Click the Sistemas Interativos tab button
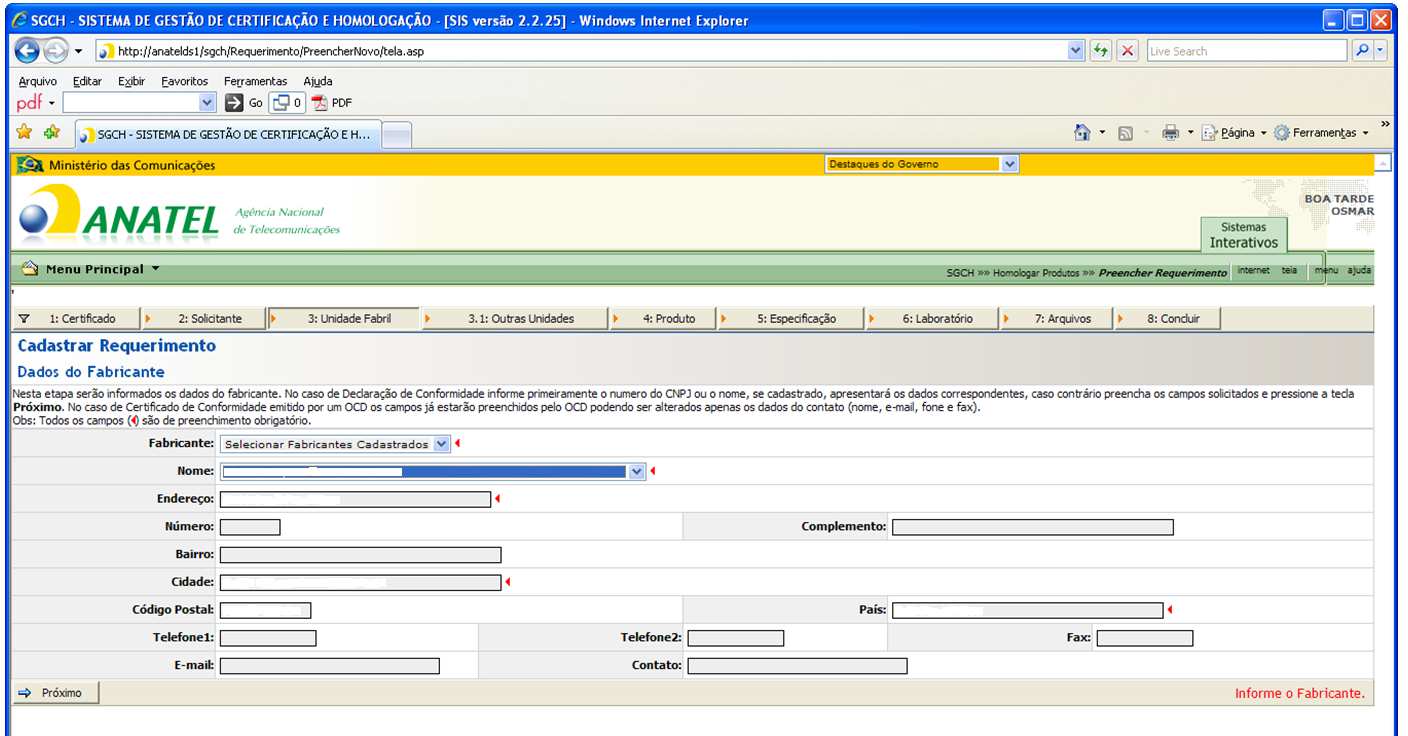 pos(1243,235)
